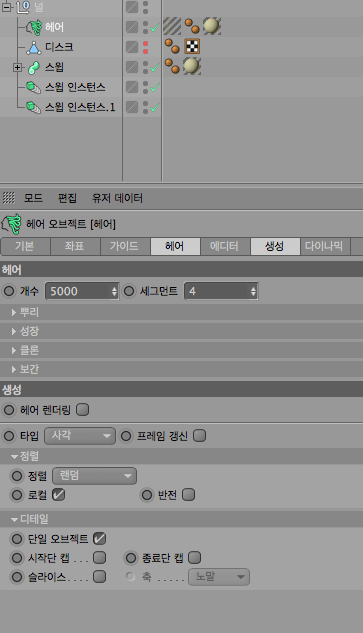Click the Hair object icon in the object tree
This screenshot has height=633, width=363.
[34, 27]
